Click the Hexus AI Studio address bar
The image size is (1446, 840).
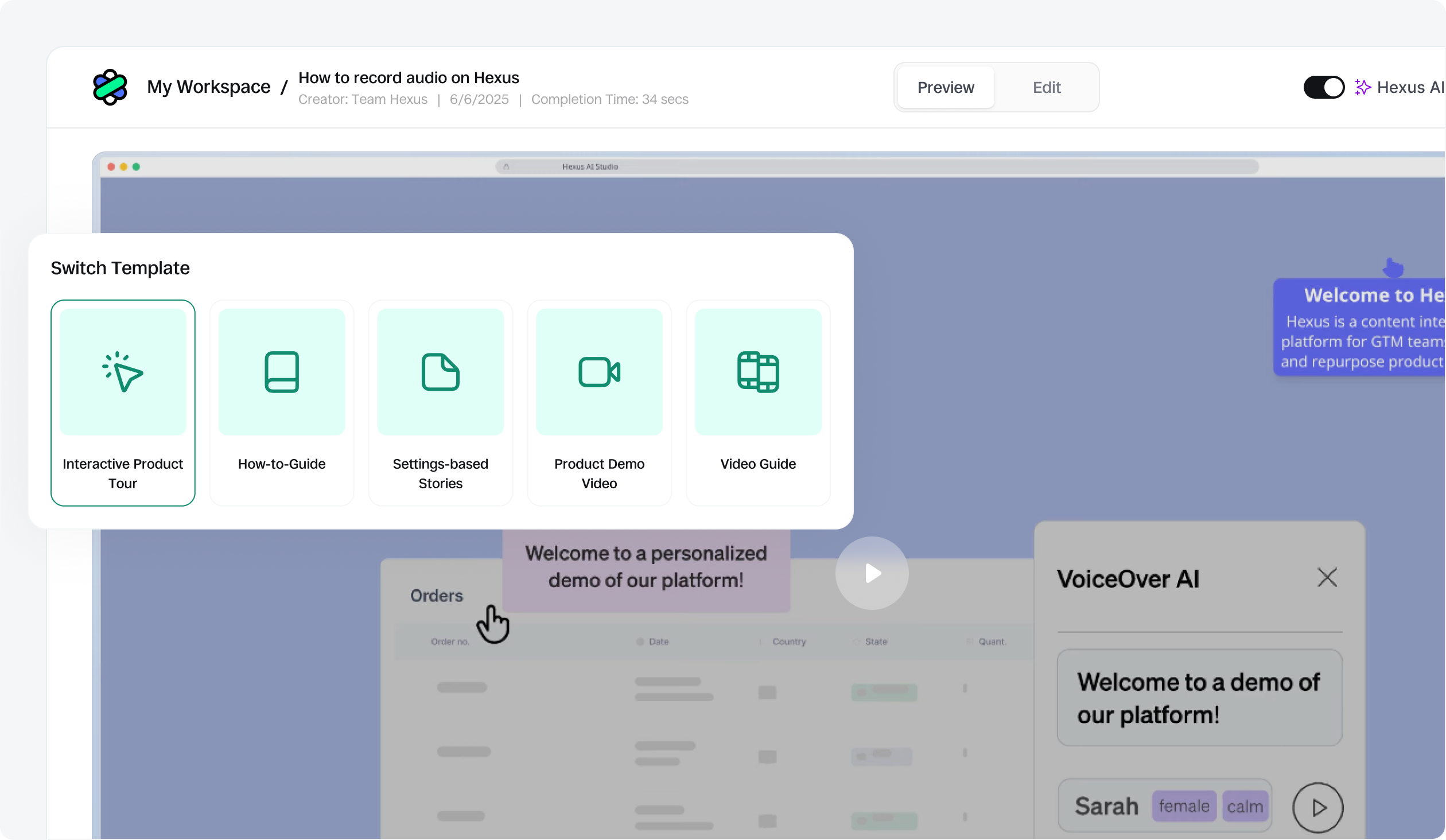tap(590, 167)
